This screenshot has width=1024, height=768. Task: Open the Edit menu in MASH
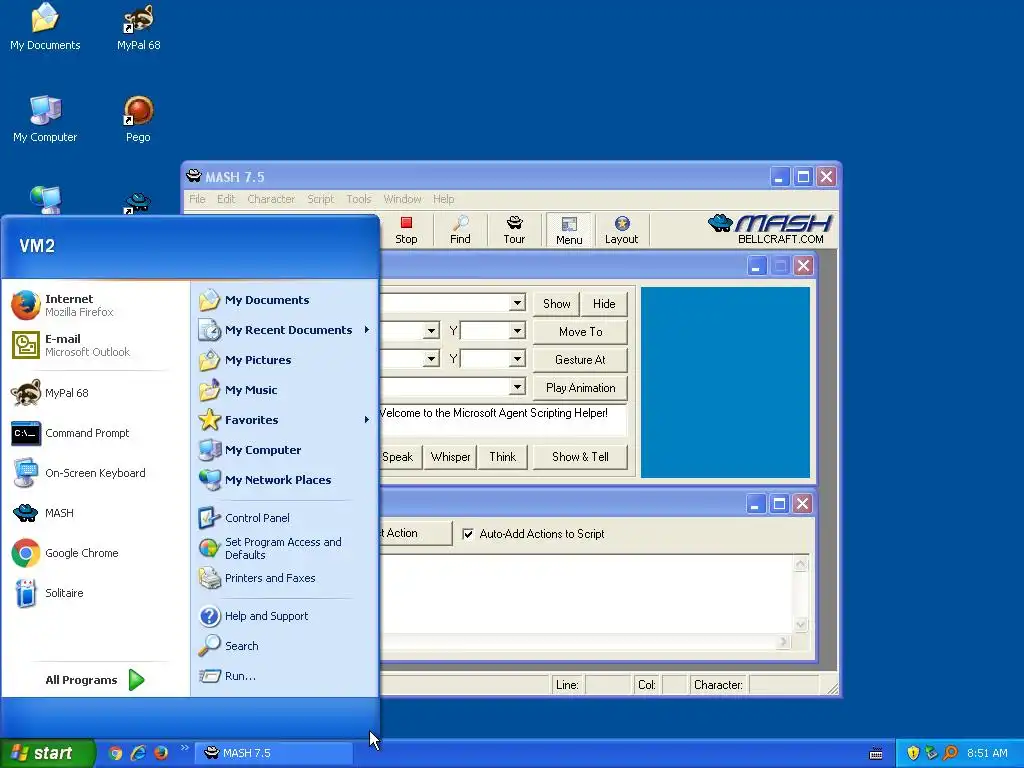point(226,199)
